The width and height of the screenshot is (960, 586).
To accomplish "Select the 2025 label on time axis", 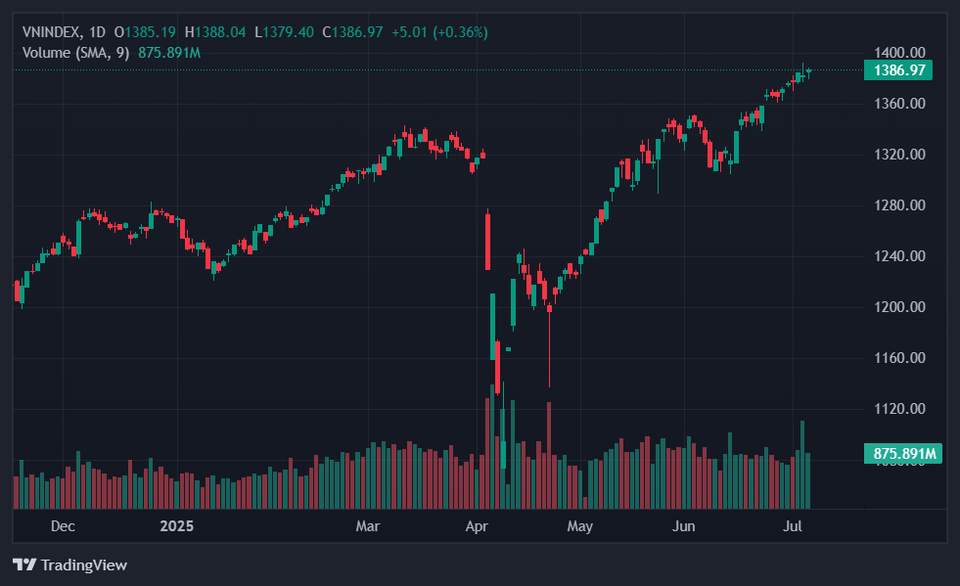I will (x=176, y=526).
